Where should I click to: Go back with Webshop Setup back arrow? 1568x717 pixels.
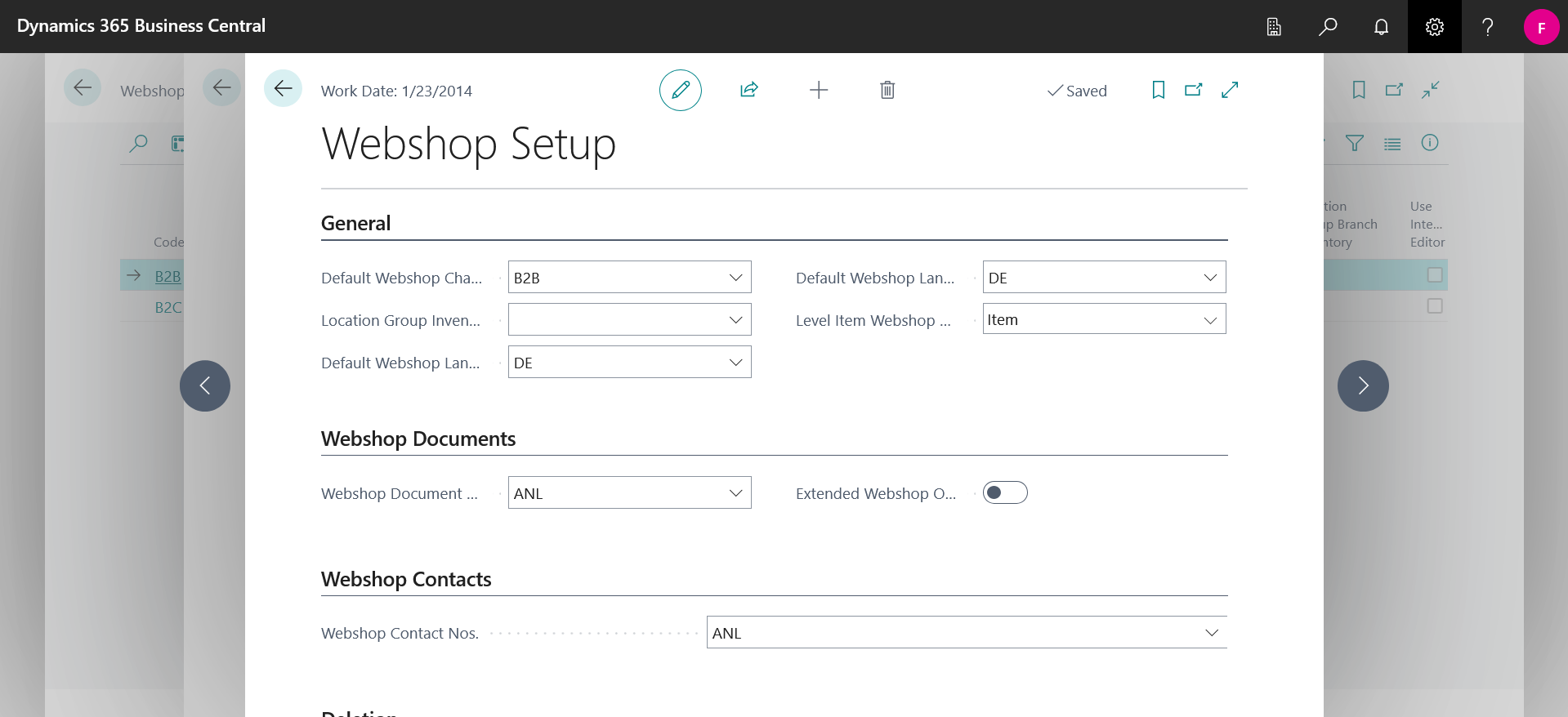[x=283, y=88]
